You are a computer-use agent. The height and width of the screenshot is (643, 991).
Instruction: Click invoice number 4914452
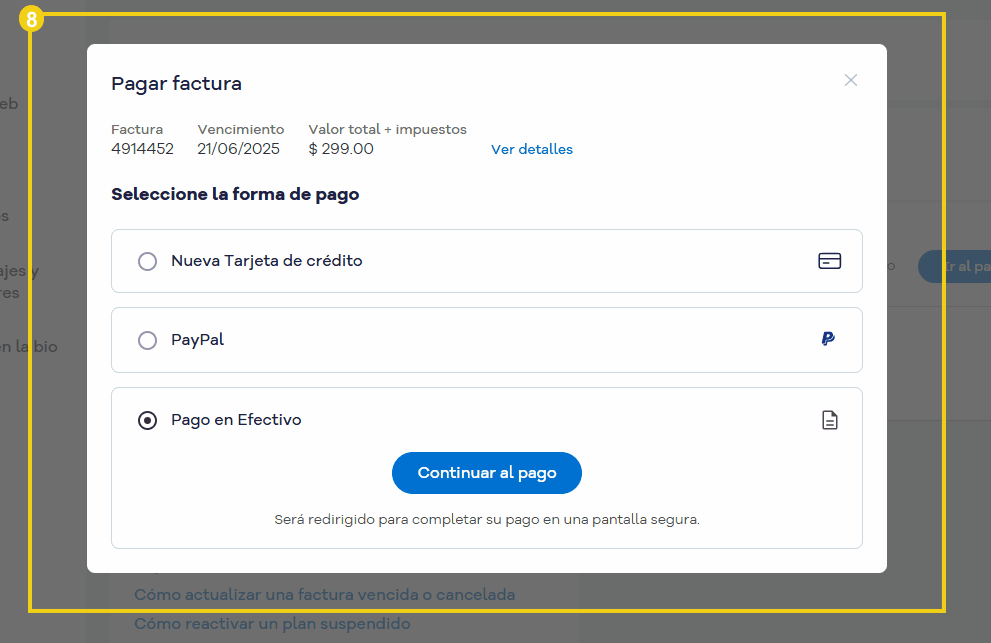click(x=142, y=149)
